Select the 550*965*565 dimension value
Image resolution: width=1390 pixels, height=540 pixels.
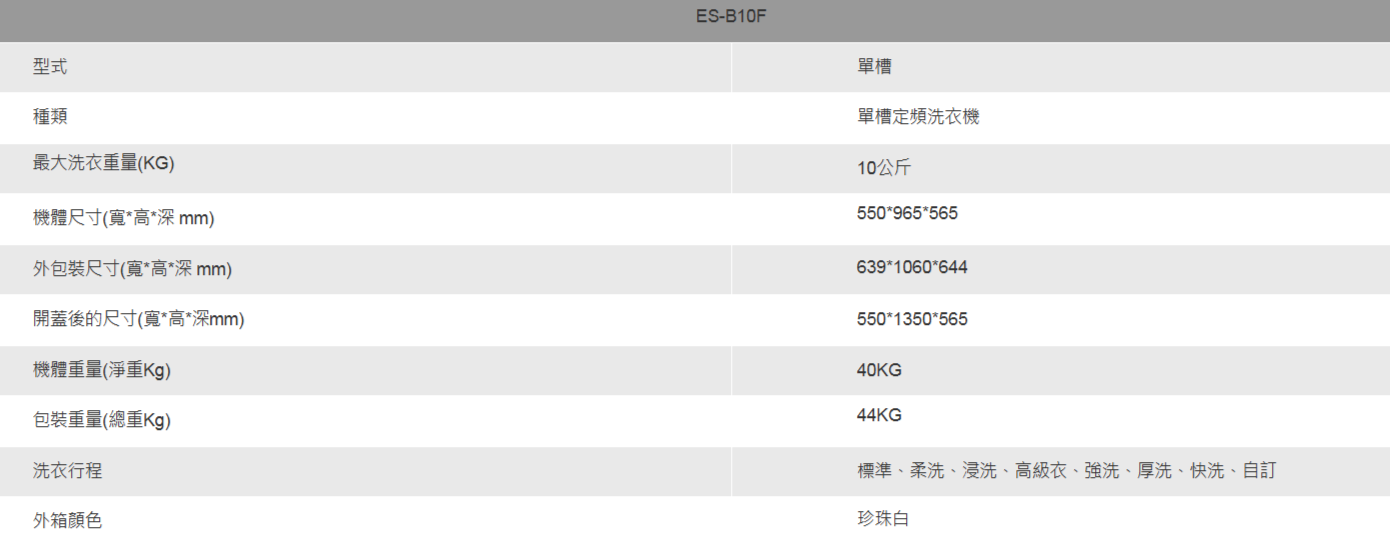[907, 213]
